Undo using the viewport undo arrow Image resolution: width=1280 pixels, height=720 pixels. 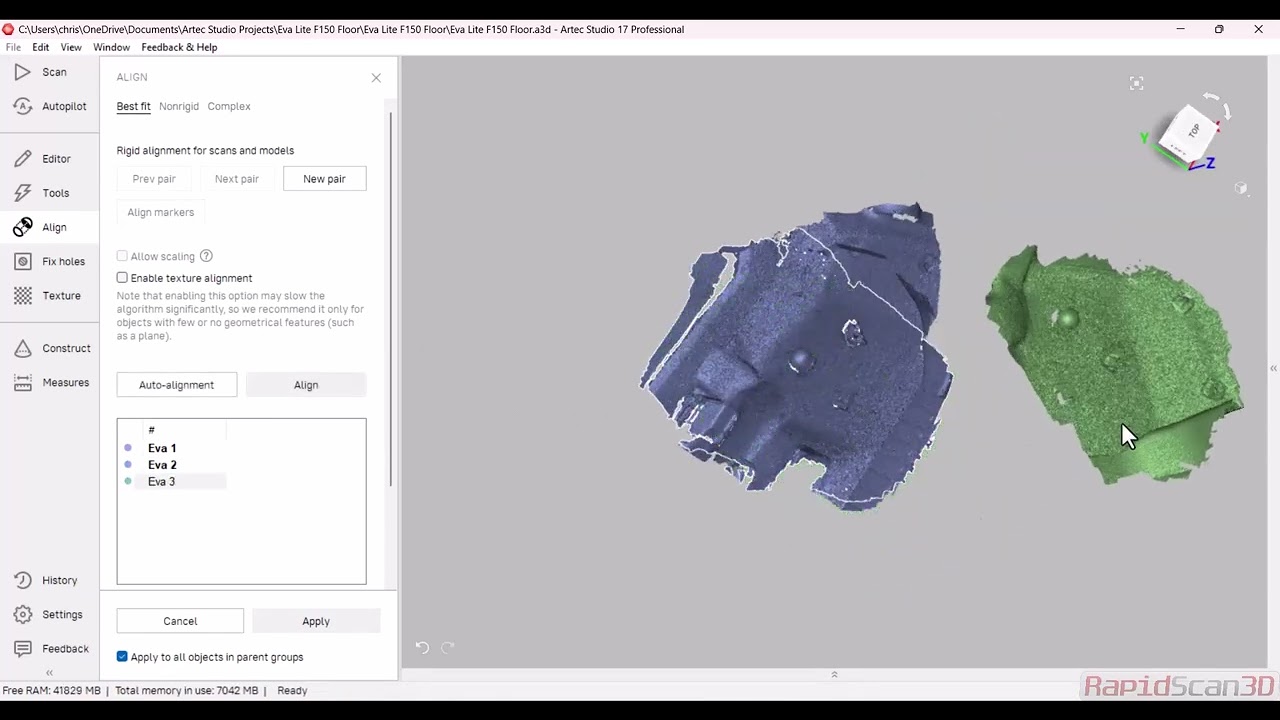422,647
